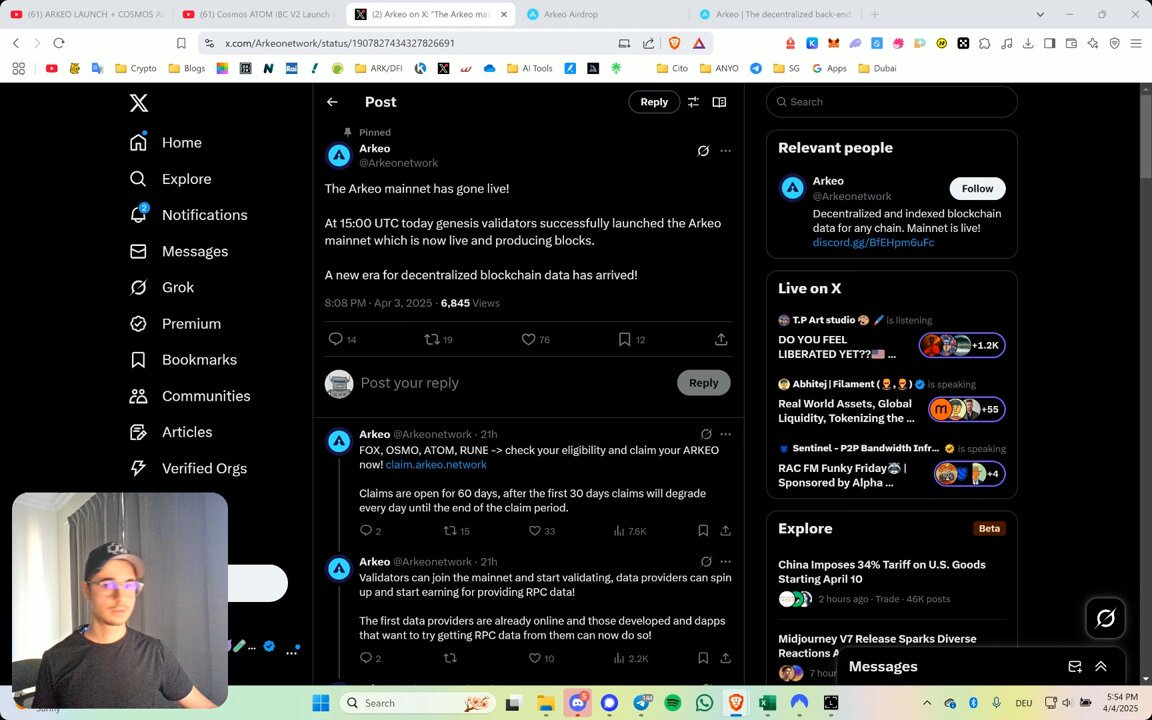The width and height of the screenshot is (1152, 720).
Task: Open Dubai bookmarks folder
Action: (x=878, y=68)
